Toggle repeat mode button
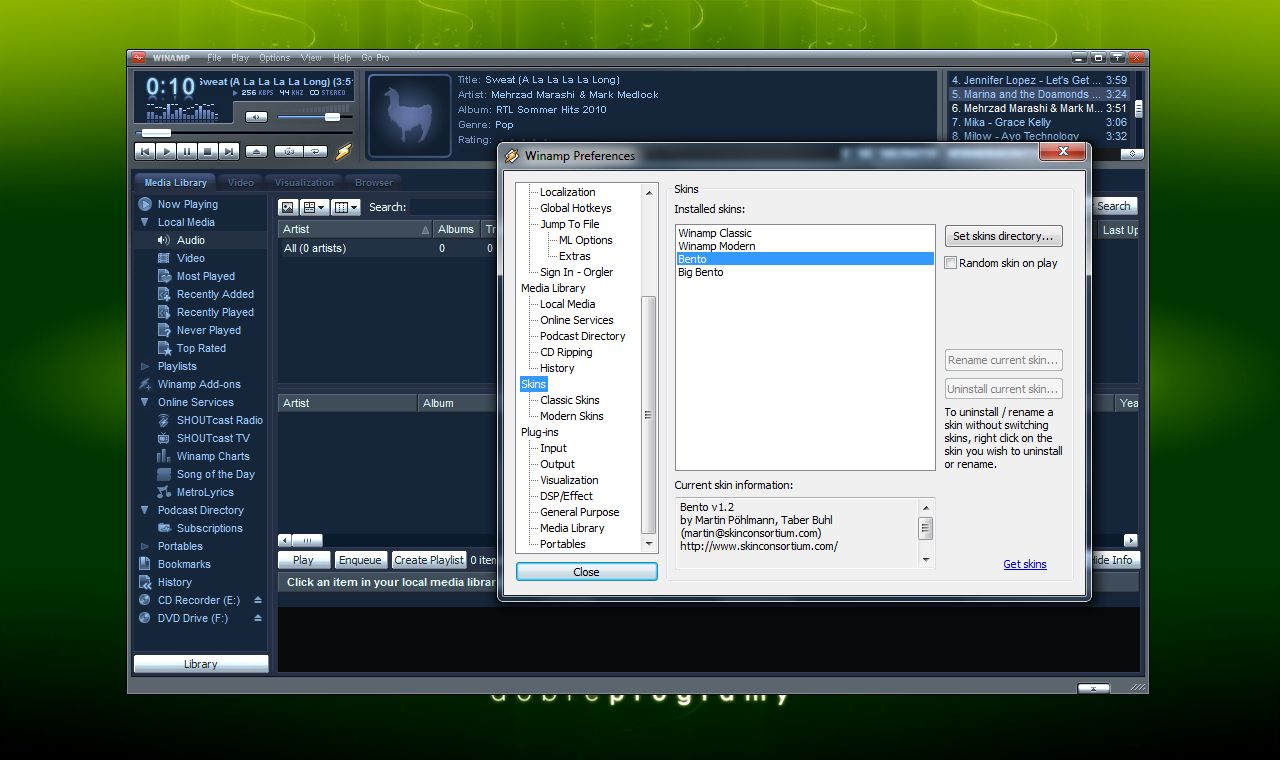The image size is (1280, 760). tap(316, 152)
